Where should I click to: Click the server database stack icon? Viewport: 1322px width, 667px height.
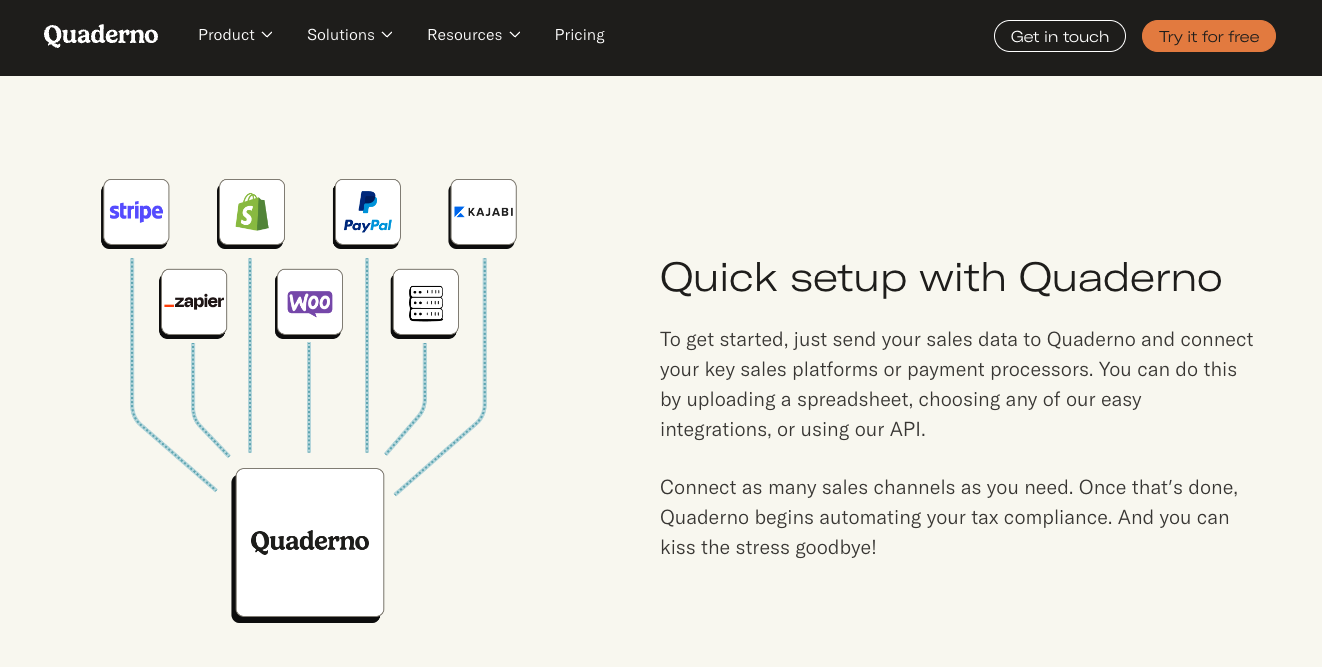pos(426,302)
